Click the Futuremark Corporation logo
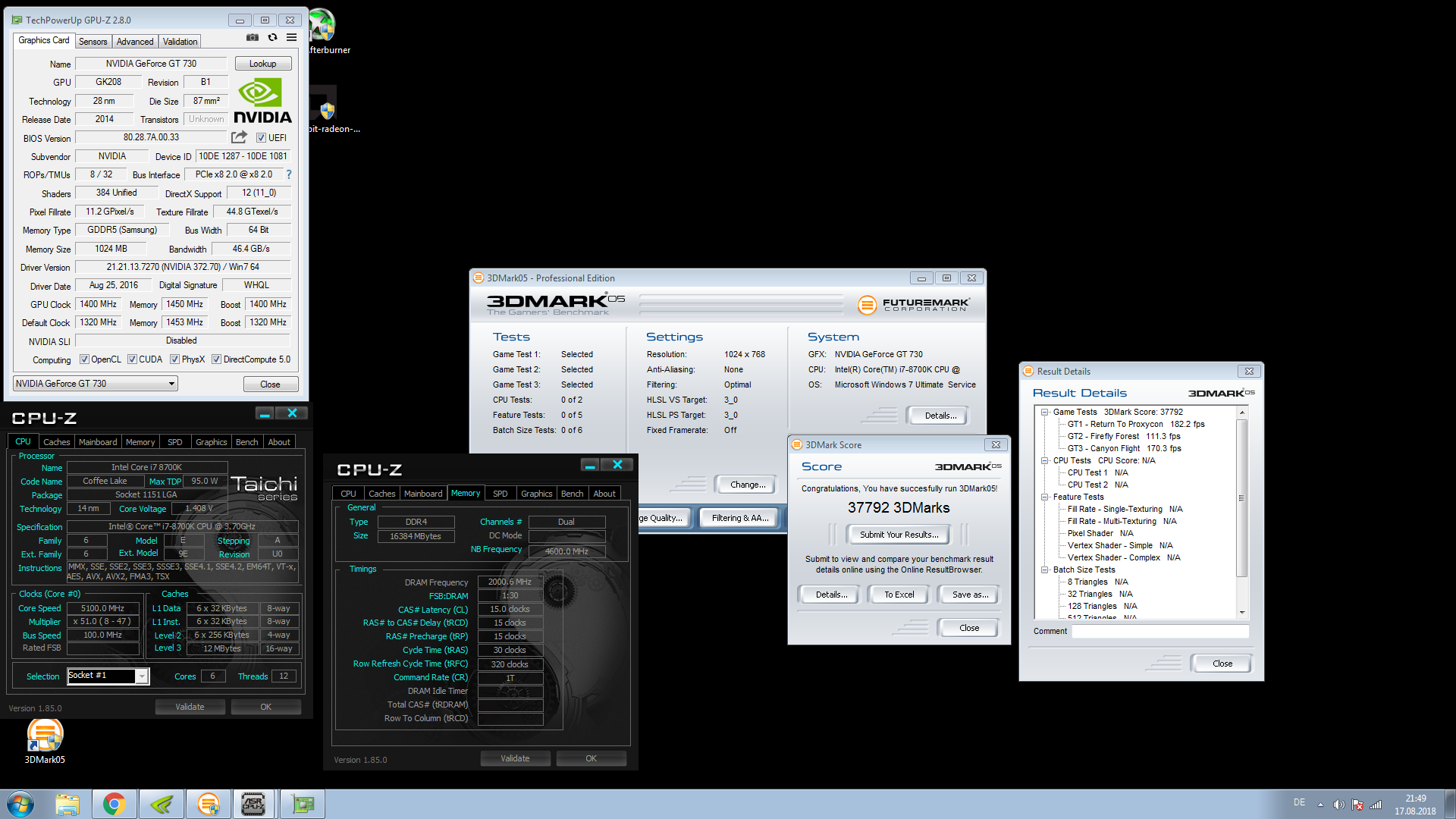Screen dimensions: 1456x819 (x=914, y=305)
